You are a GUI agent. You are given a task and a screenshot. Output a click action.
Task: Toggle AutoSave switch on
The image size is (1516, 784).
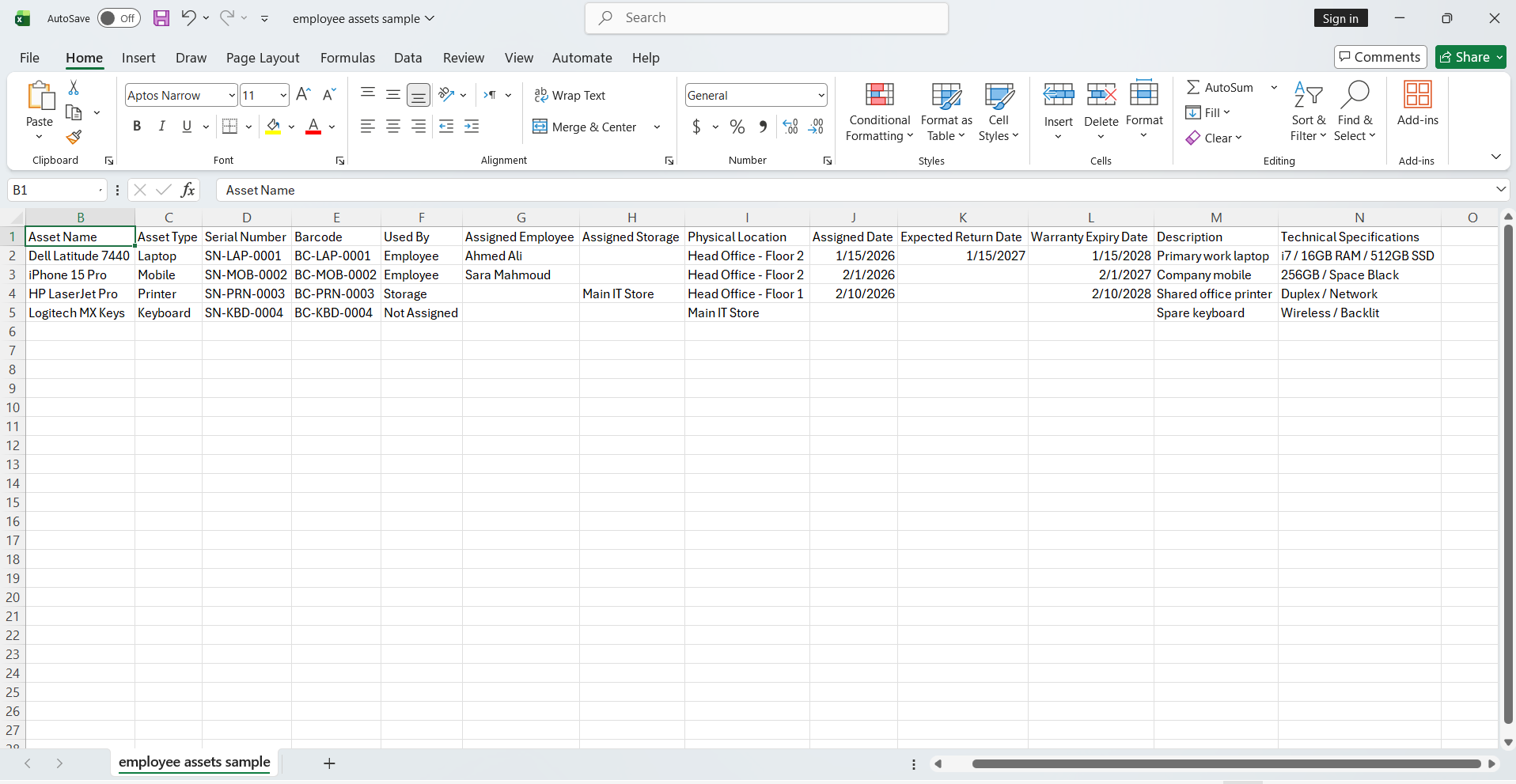click(119, 18)
